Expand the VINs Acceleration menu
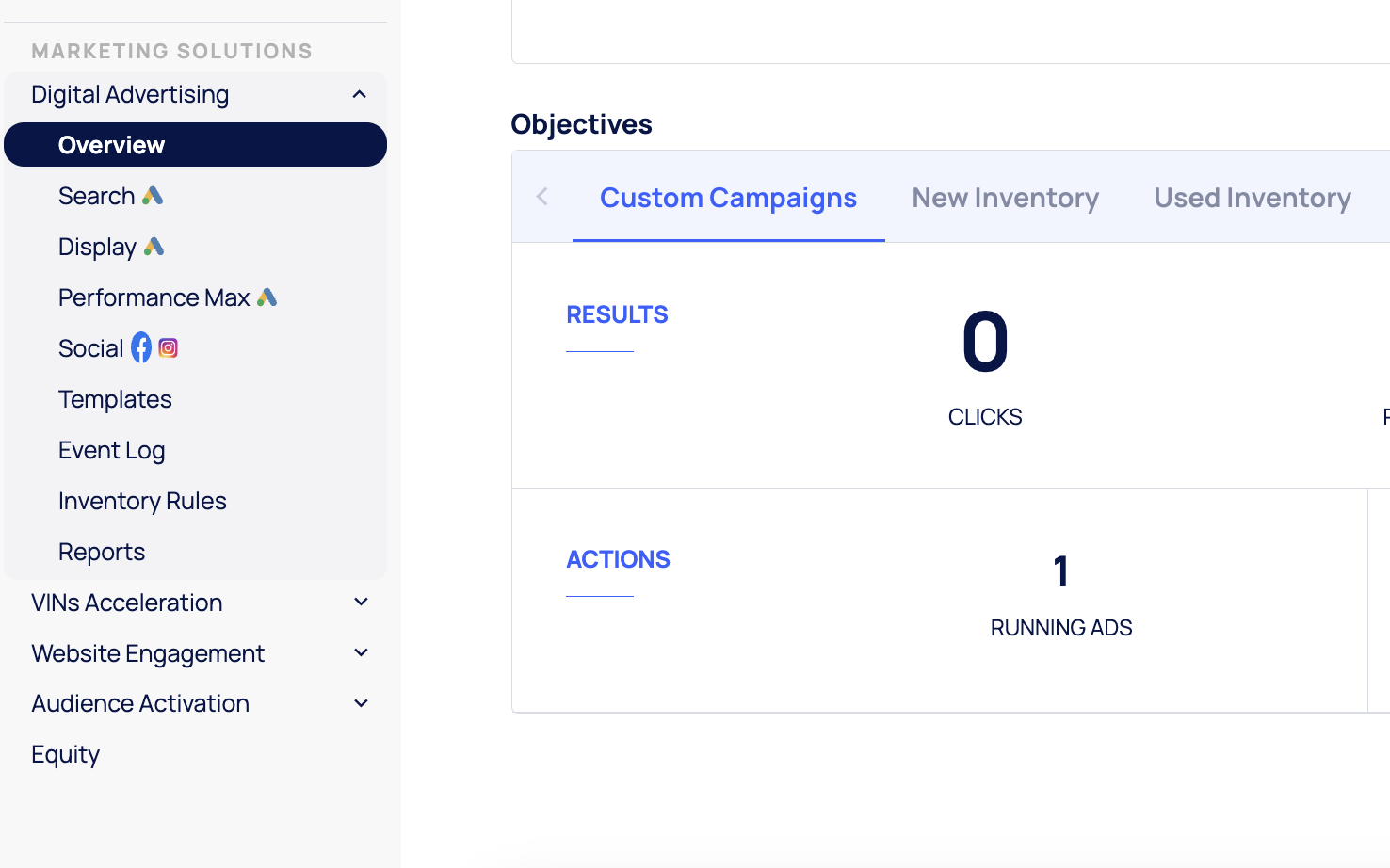 point(361,603)
